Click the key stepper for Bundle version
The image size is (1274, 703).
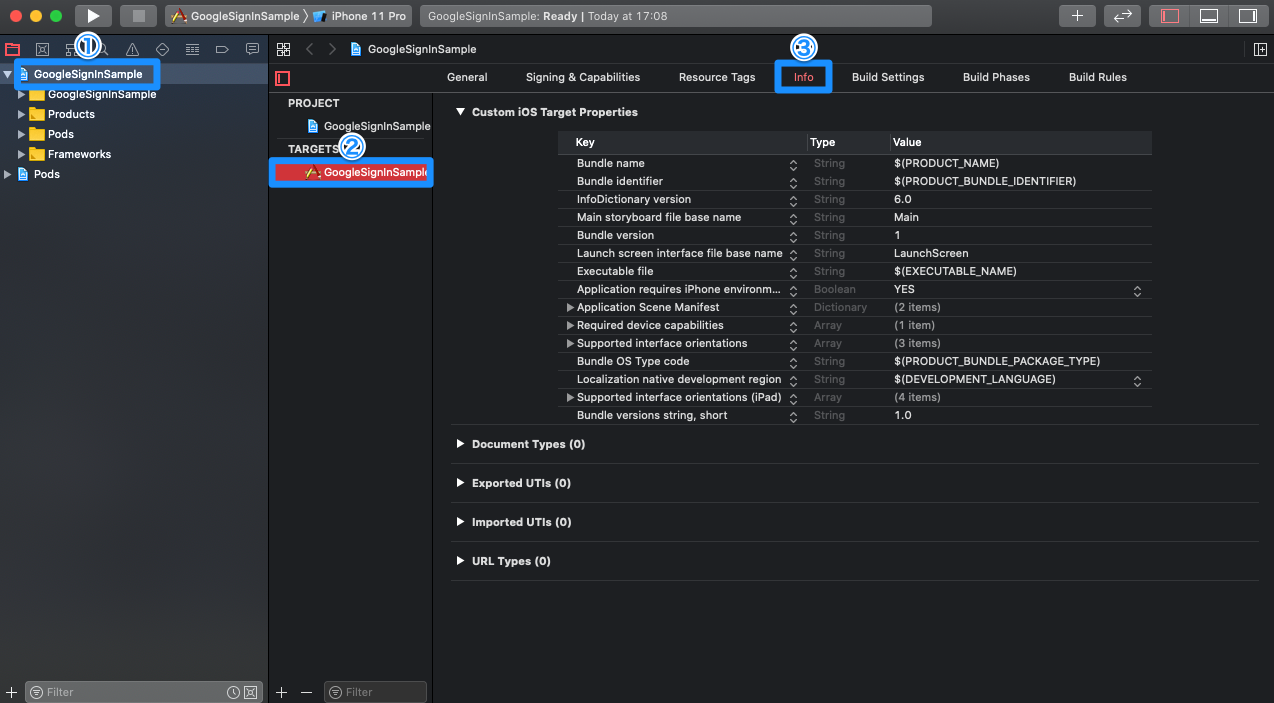[x=793, y=236]
